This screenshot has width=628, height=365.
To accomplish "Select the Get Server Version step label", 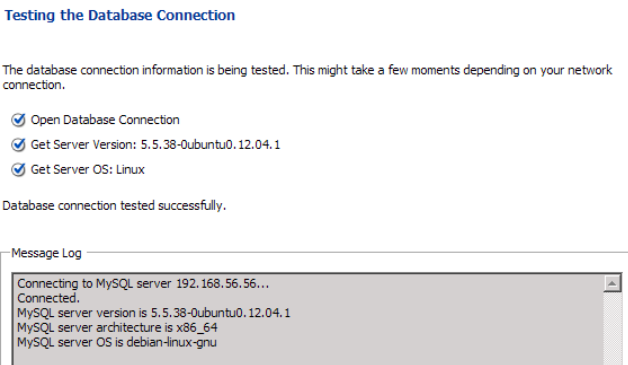I will 155,145.
